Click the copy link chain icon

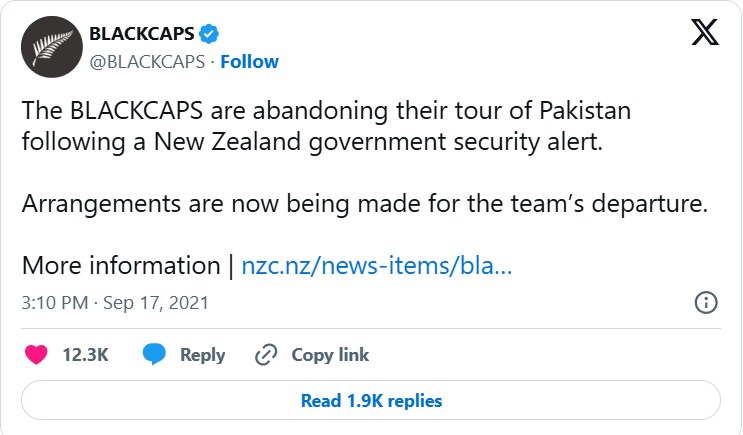[266, 354]
